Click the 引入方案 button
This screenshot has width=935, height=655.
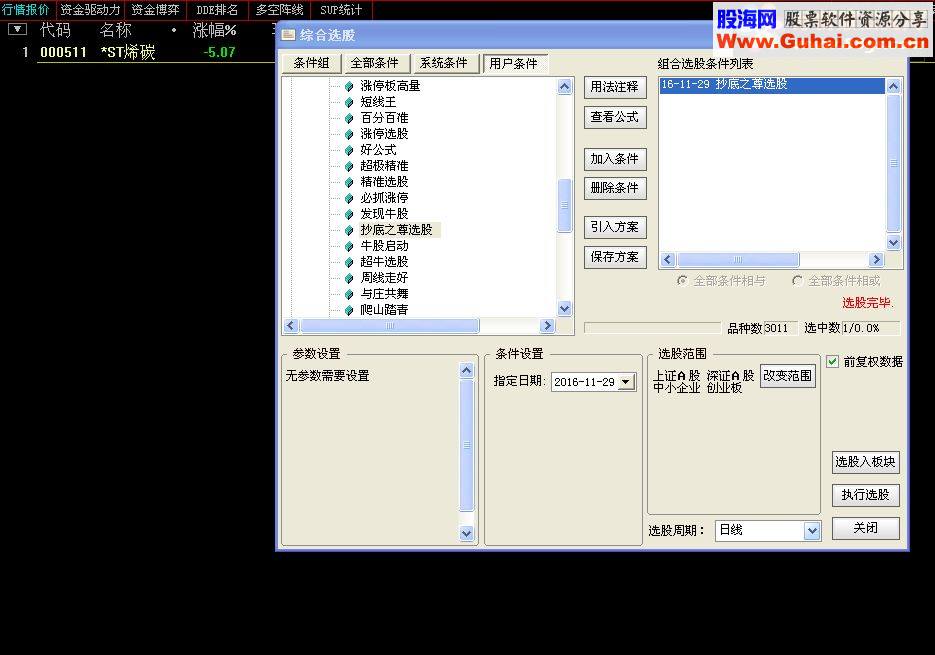(x=615, y=227)
